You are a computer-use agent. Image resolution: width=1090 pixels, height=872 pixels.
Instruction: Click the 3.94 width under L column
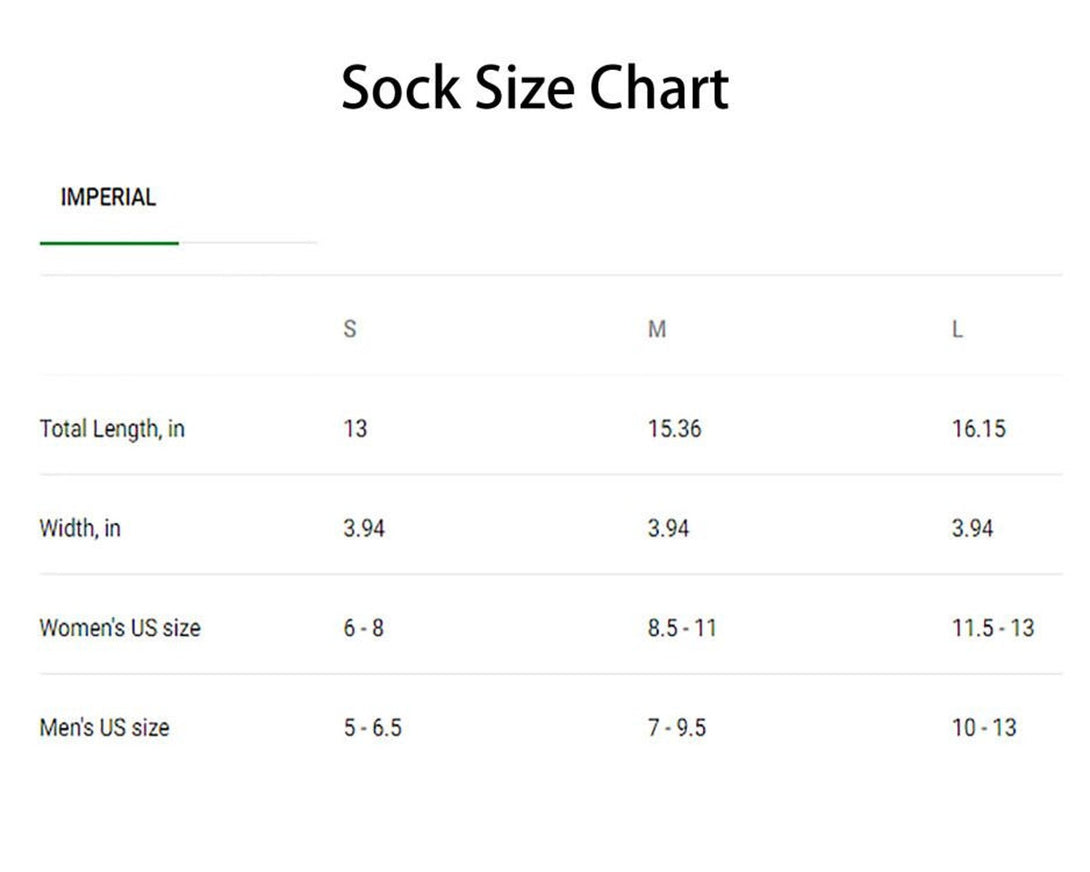coord(972,528)
